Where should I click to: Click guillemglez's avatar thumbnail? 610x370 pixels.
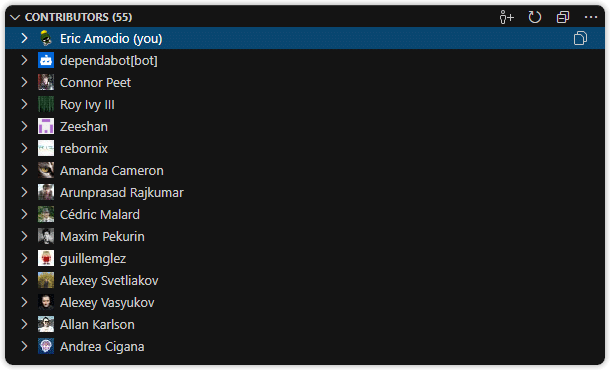(46, 258)
